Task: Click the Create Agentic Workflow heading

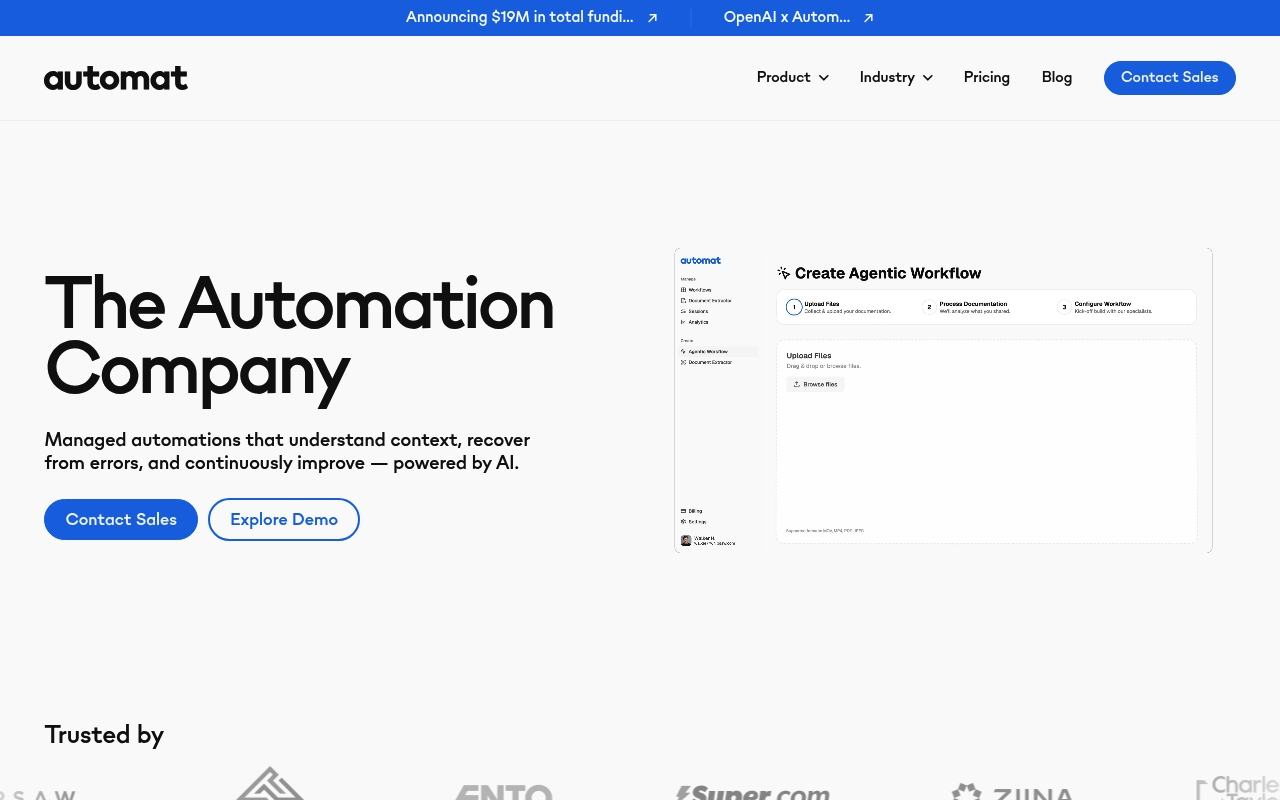Action: tap(888, 273)
